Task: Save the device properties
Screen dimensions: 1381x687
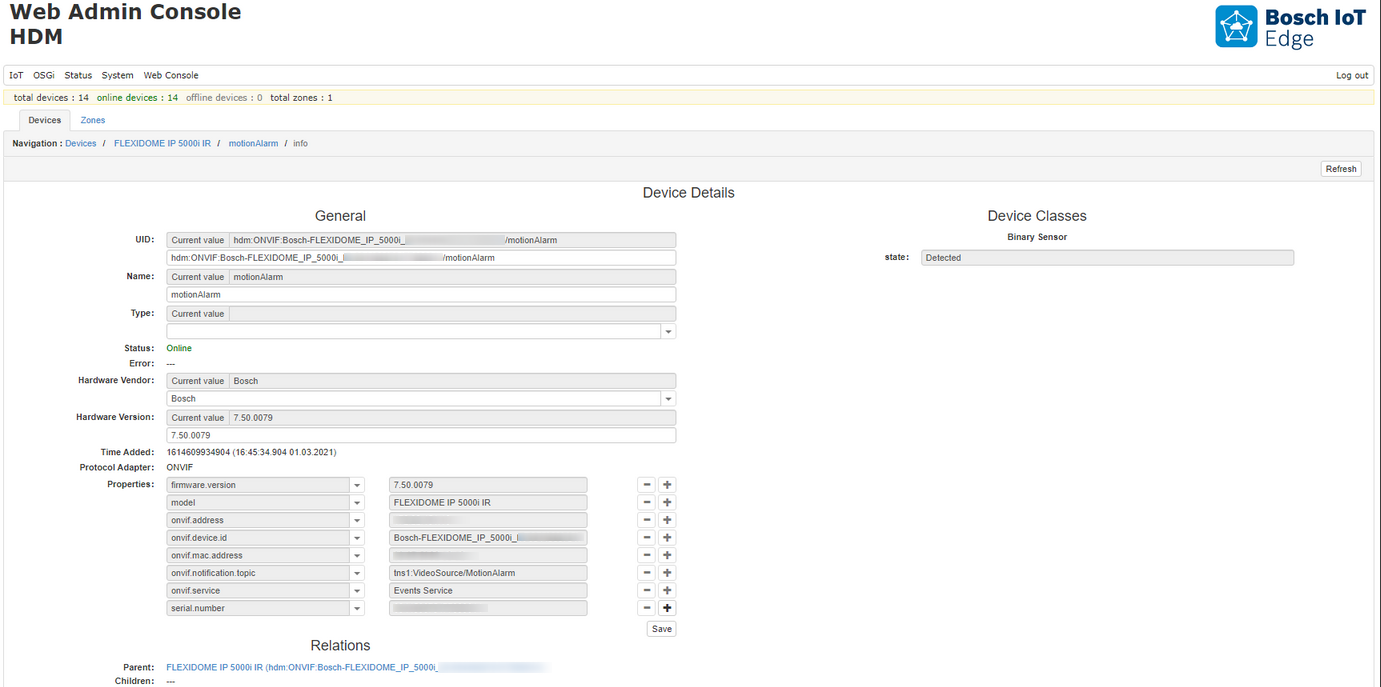Action: pyautogui.click(x=661, y=629)
